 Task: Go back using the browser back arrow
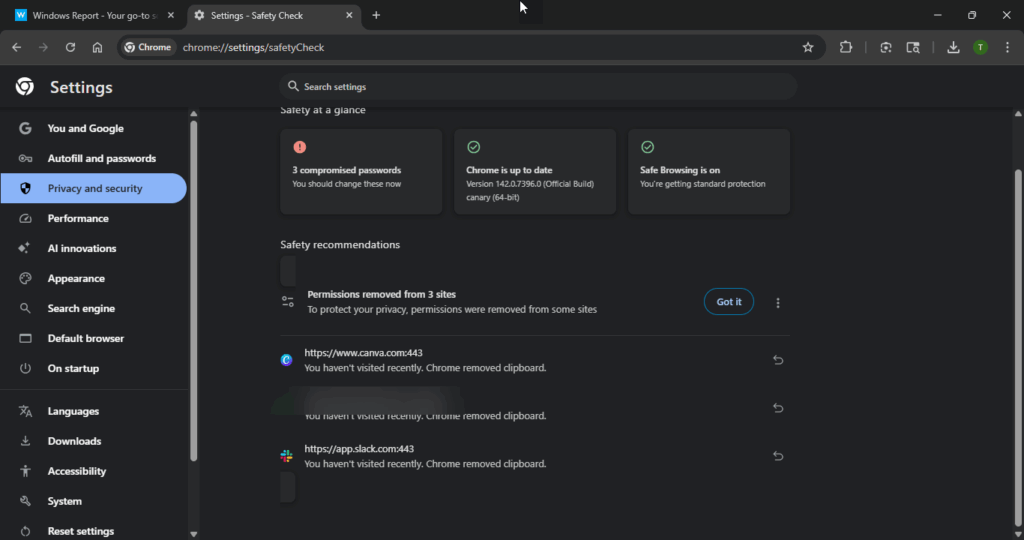[x=16, y=47]
